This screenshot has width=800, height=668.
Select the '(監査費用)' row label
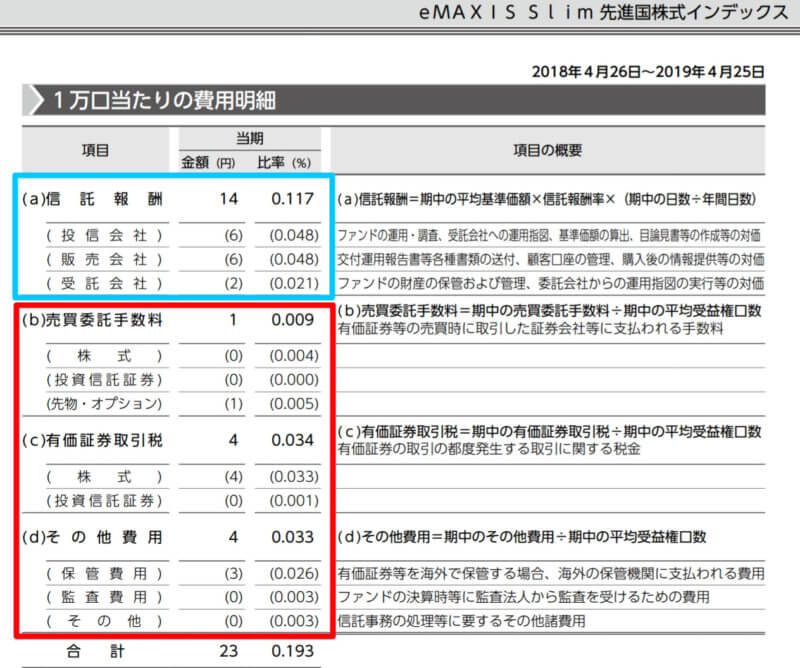(x=105, y=597)
